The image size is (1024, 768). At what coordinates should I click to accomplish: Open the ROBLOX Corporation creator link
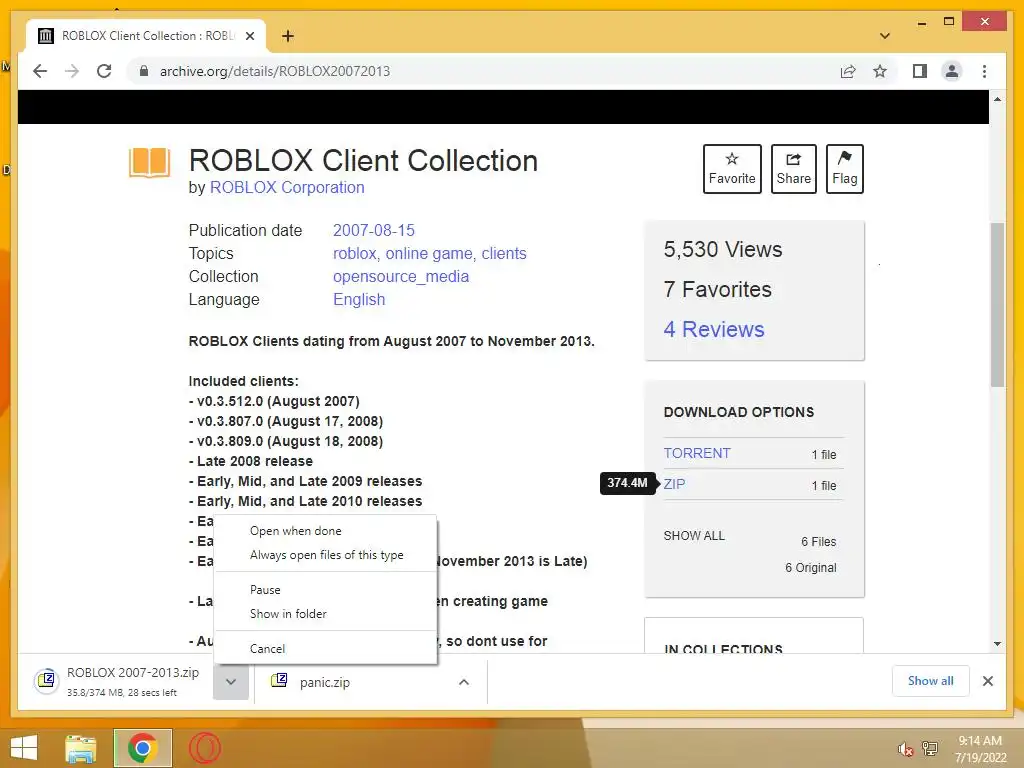pos(287,187)
